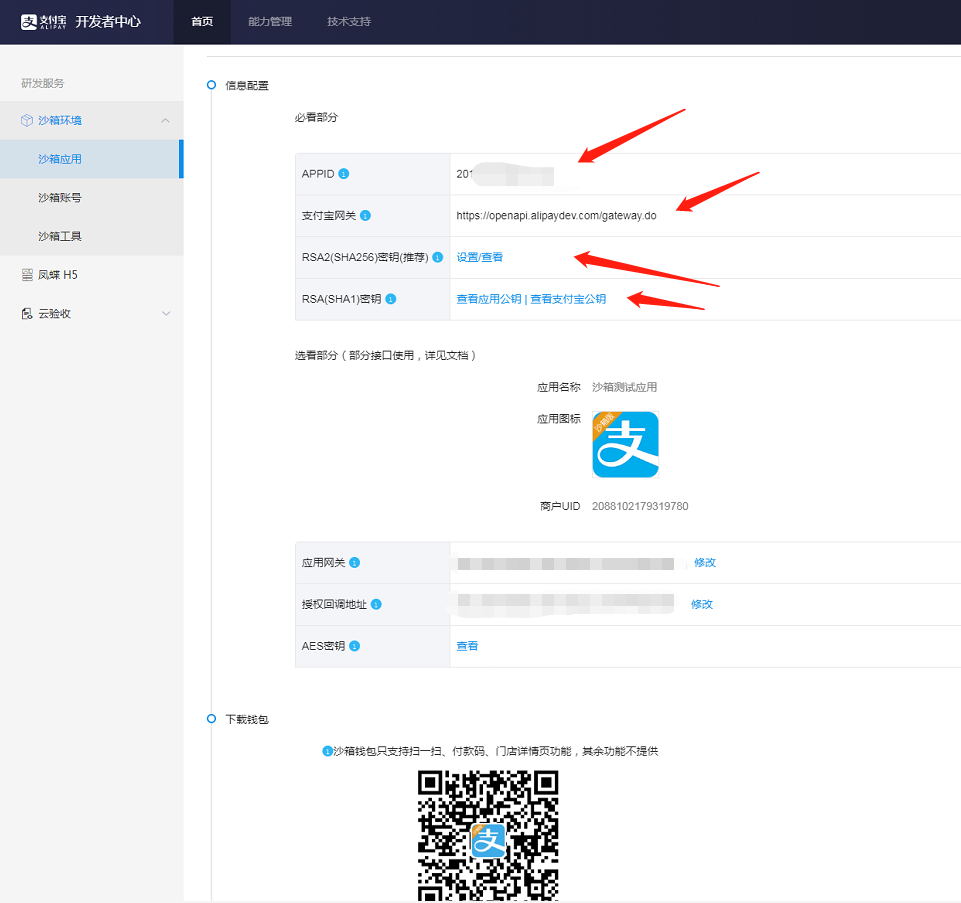Click the gateway URL openapi.alipaydev.com text
Screen dimensions: 961x903
pos(556,215)
